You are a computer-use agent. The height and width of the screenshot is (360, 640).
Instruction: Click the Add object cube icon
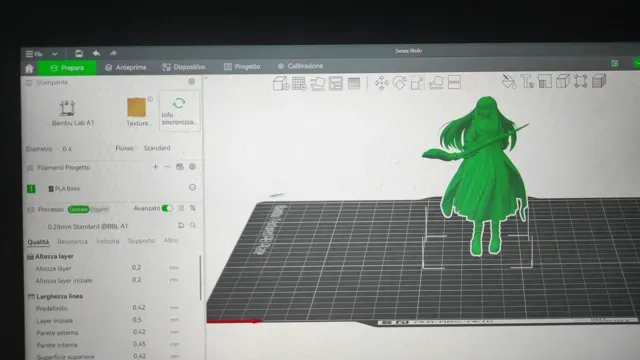281,83
